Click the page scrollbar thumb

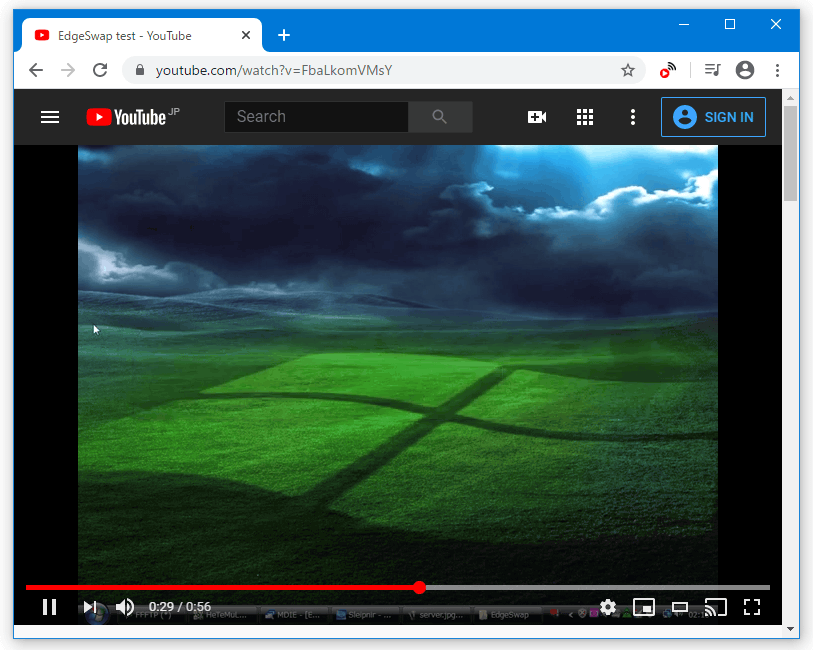(x=790, y=153)
